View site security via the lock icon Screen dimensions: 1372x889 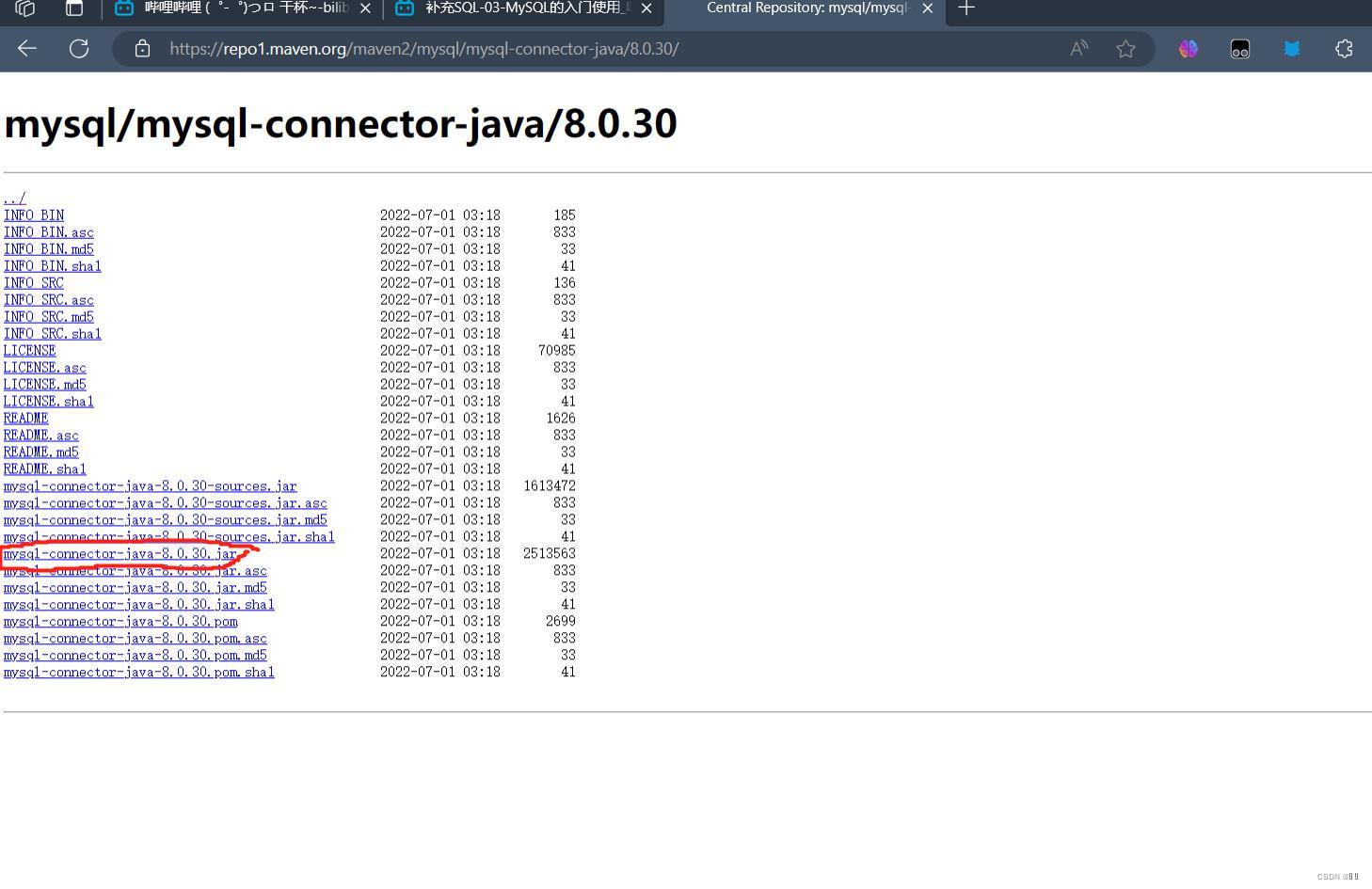click(142, 49)
